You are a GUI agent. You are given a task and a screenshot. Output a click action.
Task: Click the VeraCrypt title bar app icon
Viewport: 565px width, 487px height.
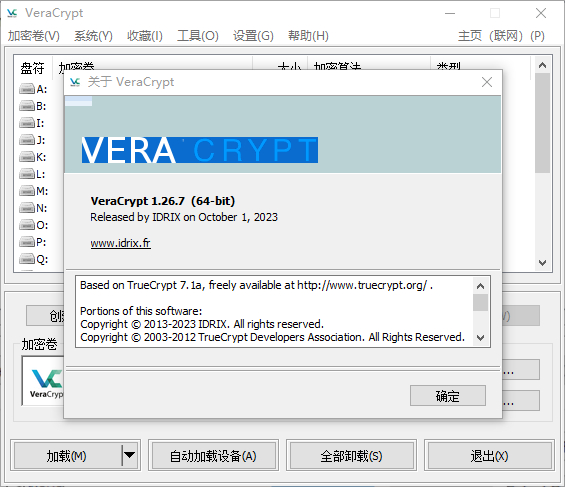point(12,13)
